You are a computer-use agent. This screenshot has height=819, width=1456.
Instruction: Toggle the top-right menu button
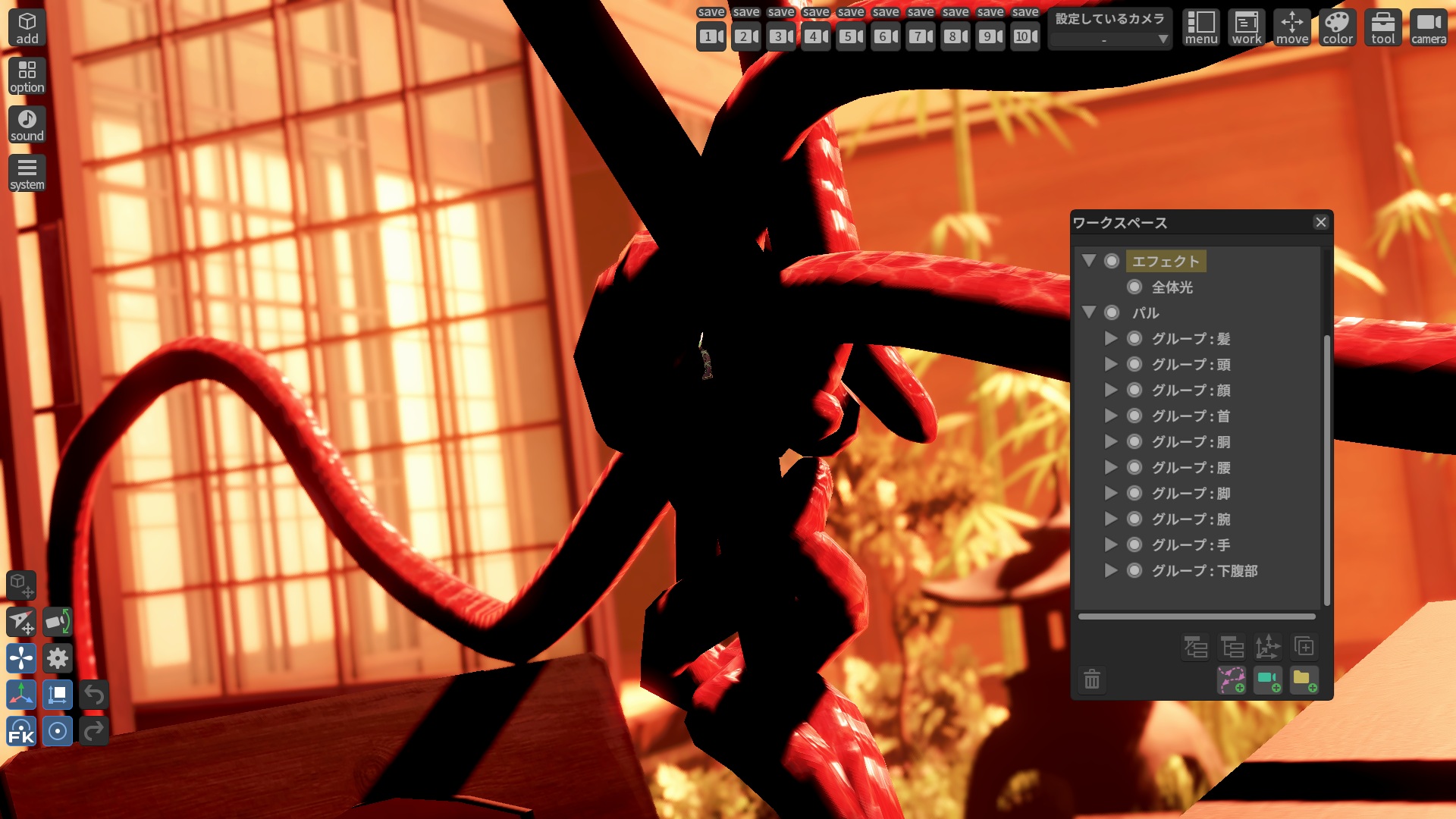(1201, 28)
